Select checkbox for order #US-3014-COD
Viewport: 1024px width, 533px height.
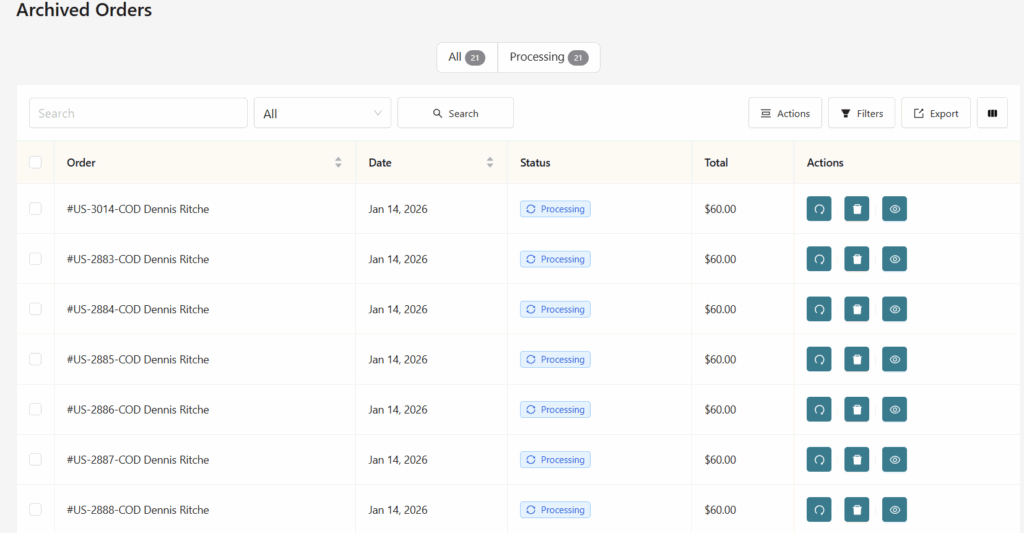pyautogui.click(x=36, y=209)
